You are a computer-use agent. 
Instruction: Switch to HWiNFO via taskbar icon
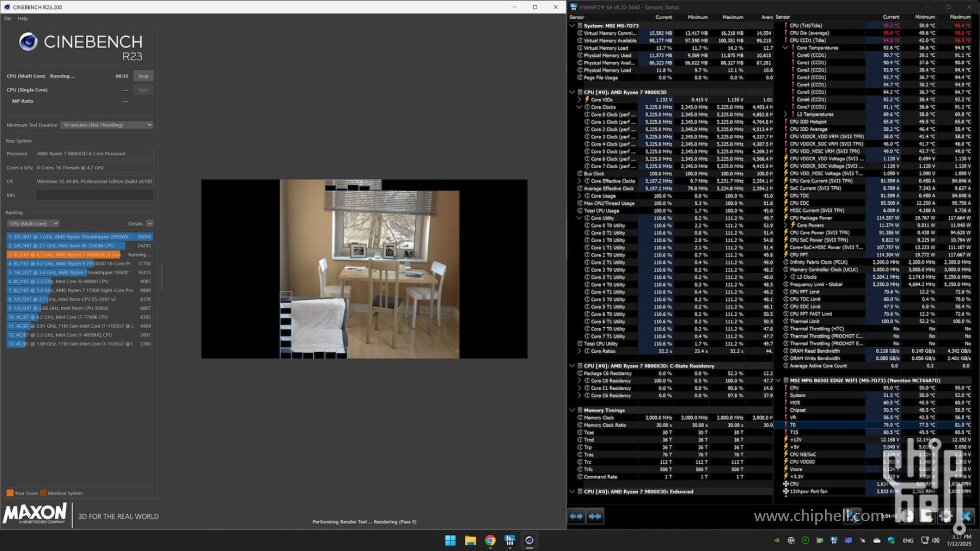point(510,540)
